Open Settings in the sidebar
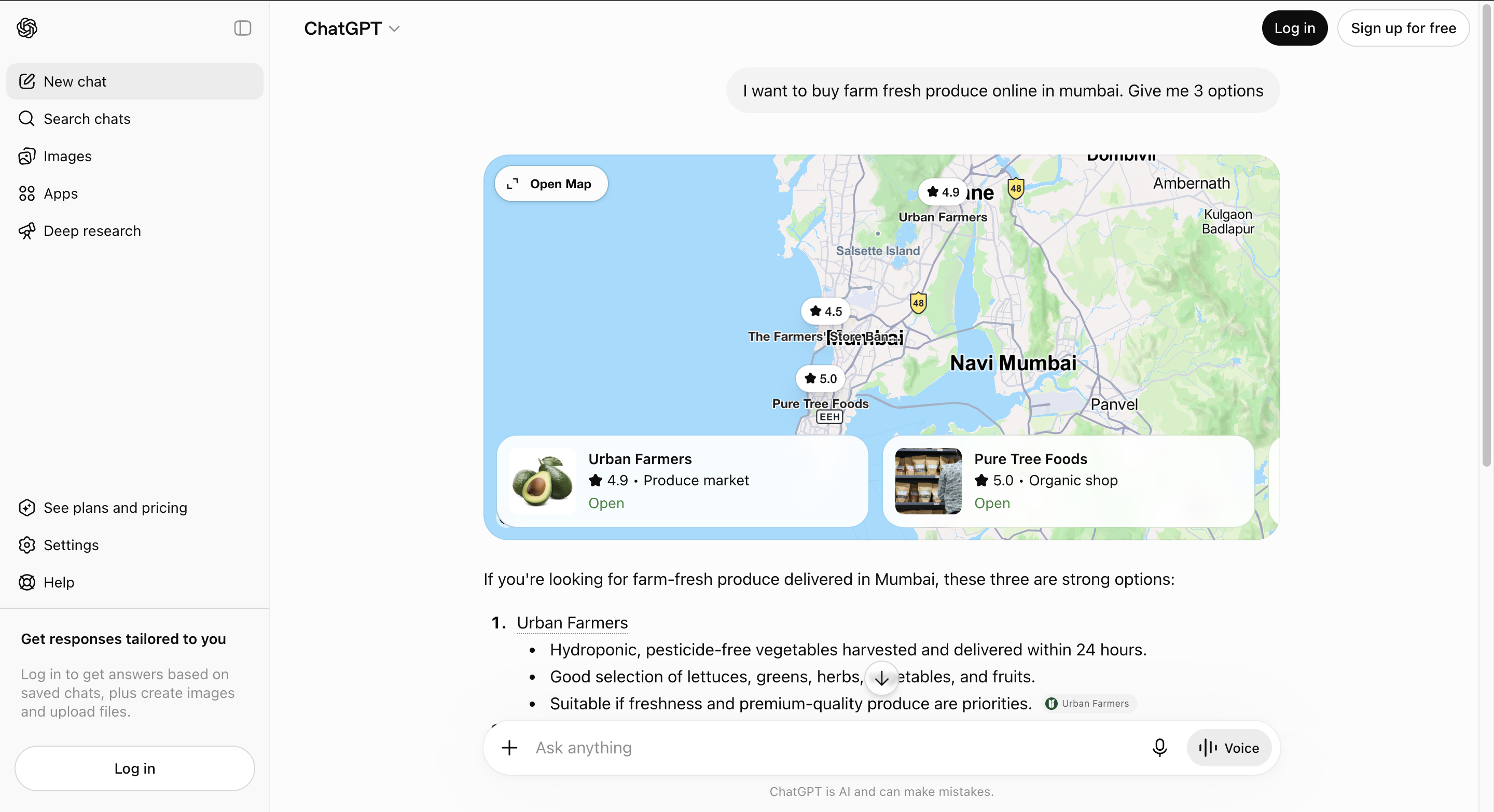Viewport: 1494px width, 812px height. [134, 545]
